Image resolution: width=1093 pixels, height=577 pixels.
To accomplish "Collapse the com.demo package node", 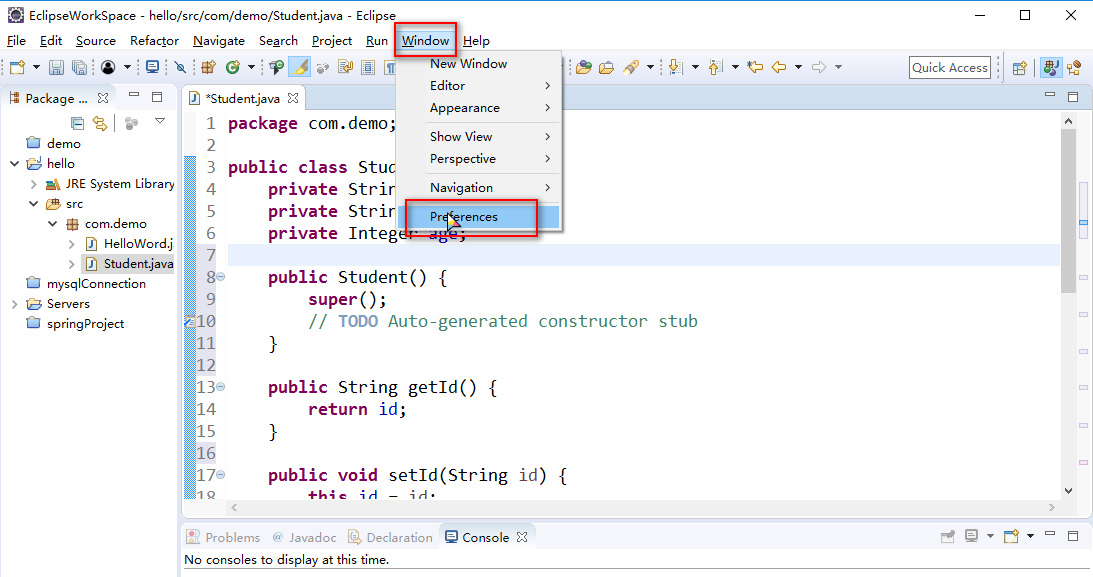I will (x=53, y=224).
